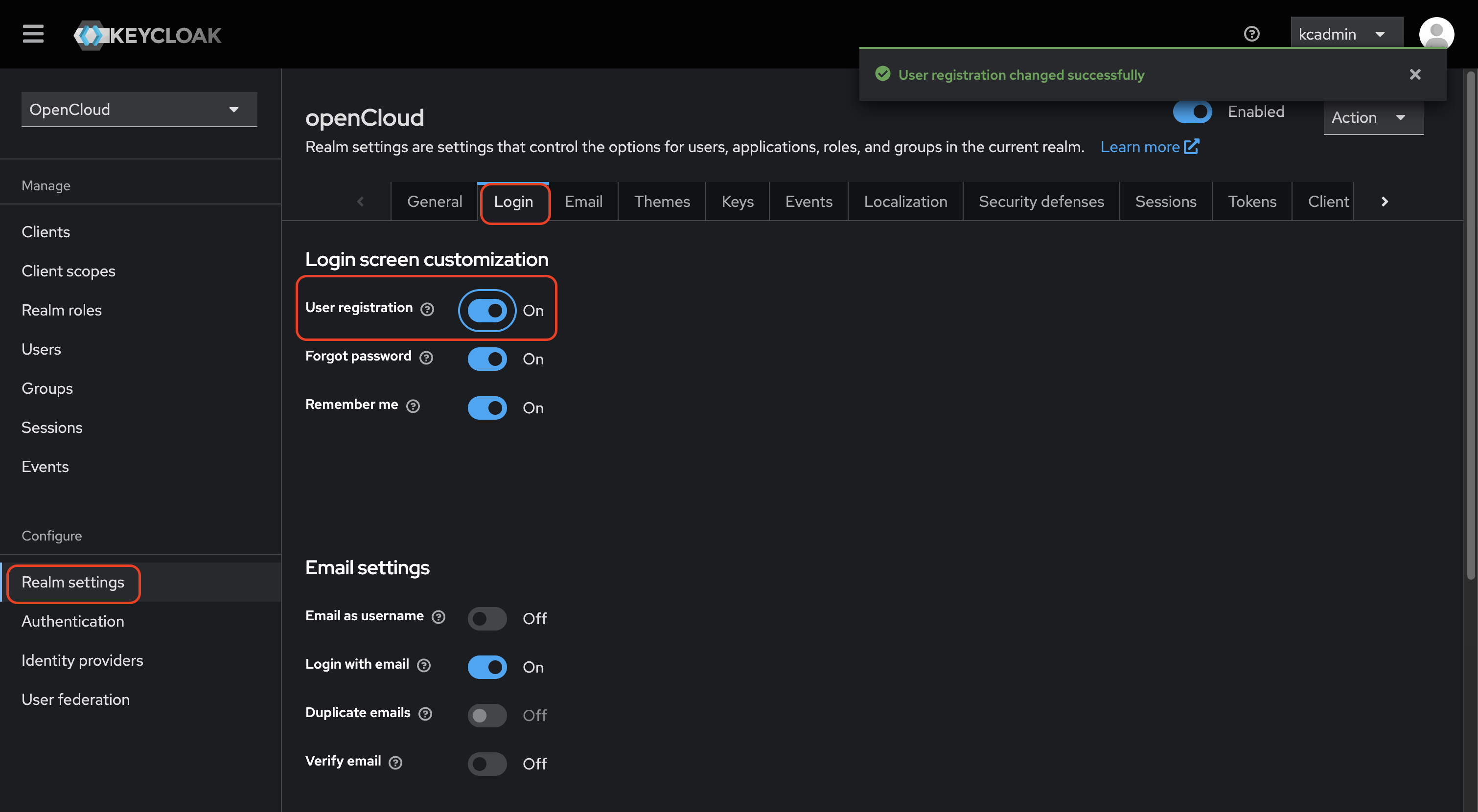Open the external link icon next to Learn more

click(x=1192, y=147)
